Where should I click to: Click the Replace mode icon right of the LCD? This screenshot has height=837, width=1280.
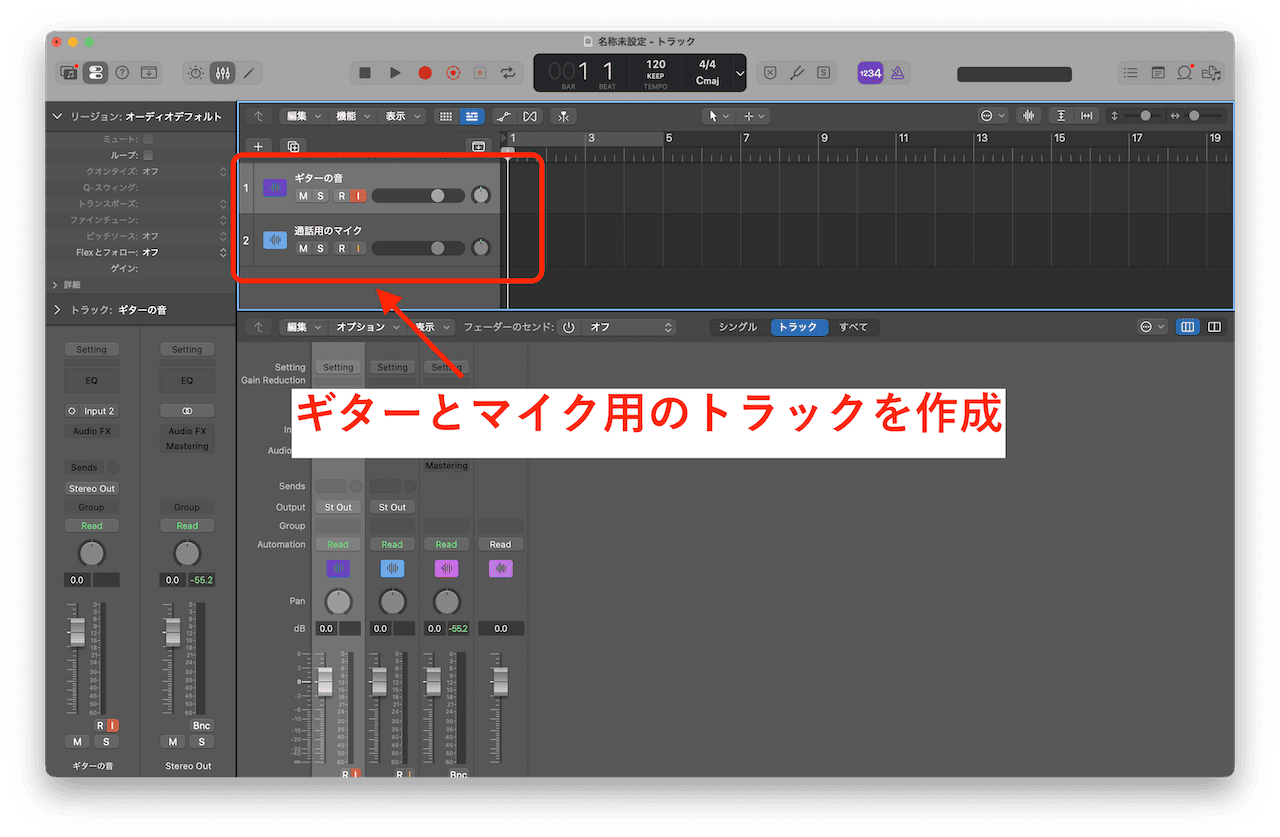tap(770, 72)
